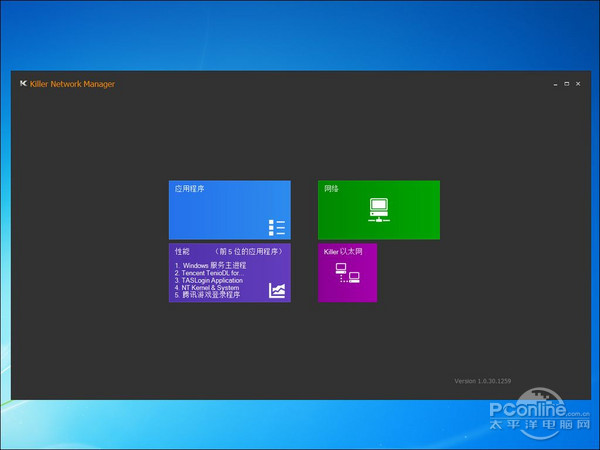
Task: Pick the NT Kernel & System entry
Action: tap(213, 288)
